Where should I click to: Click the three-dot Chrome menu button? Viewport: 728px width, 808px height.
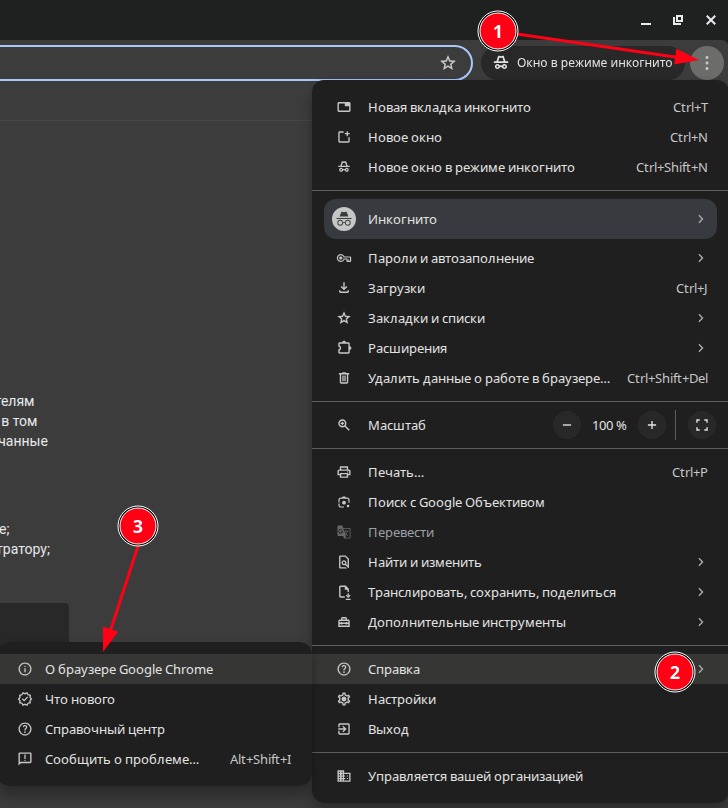[707, 63]
